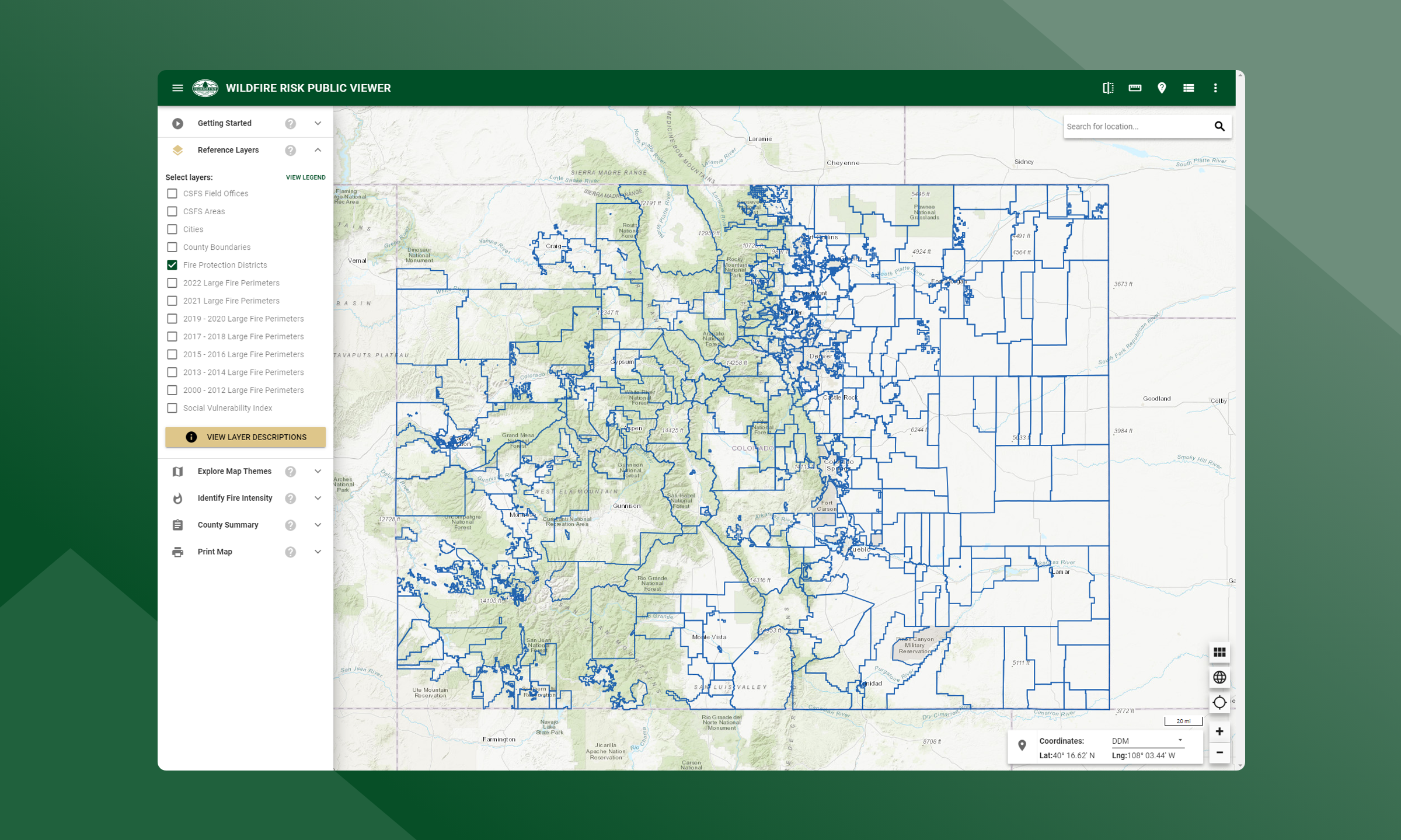Select the Reference Layers panel title
The width and height of the screenshot is (1401, 840).
coord(228,150)
